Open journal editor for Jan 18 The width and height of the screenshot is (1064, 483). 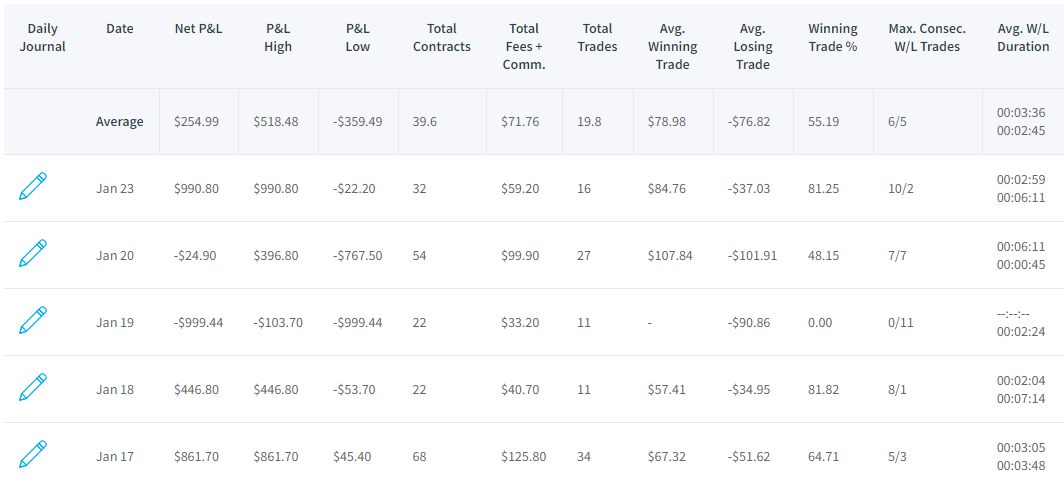pos(33,387)
